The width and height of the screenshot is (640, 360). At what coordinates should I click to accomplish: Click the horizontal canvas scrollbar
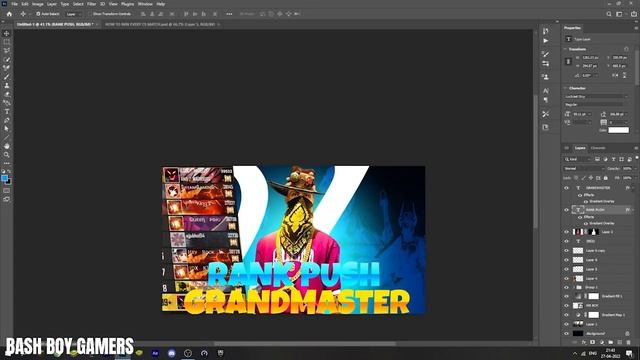(305, 344)
